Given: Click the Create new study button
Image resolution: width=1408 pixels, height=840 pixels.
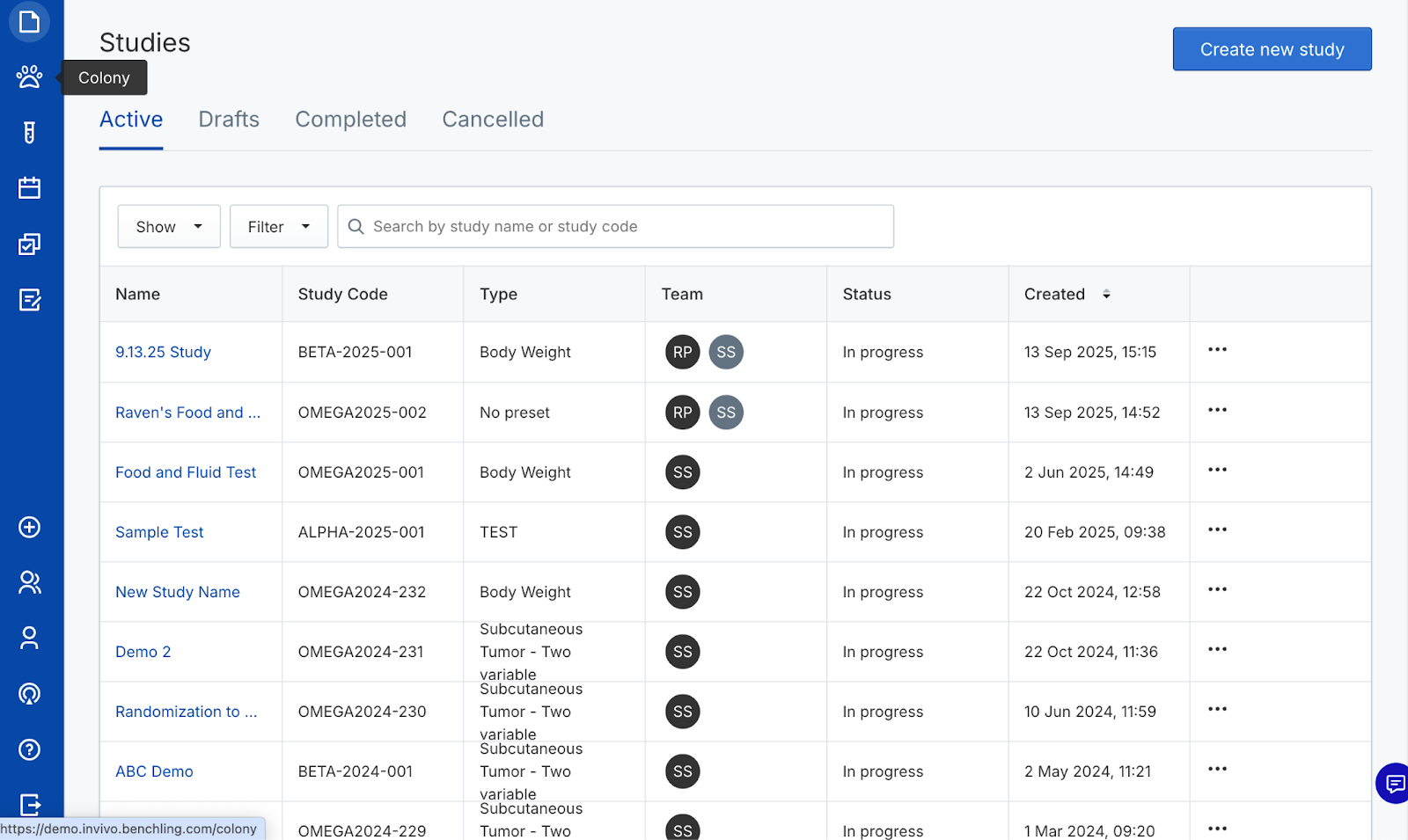Looking at the screenshot, I should click(1272, 49).
